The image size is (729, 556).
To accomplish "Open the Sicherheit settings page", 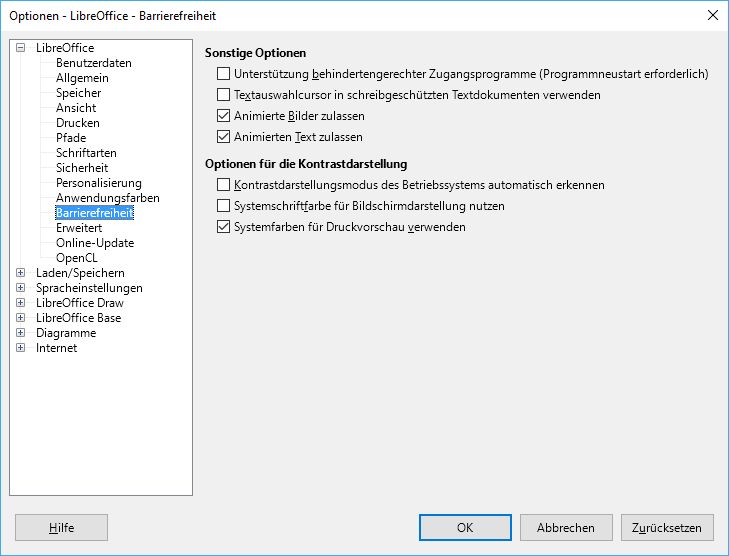I will pos(82,168).
